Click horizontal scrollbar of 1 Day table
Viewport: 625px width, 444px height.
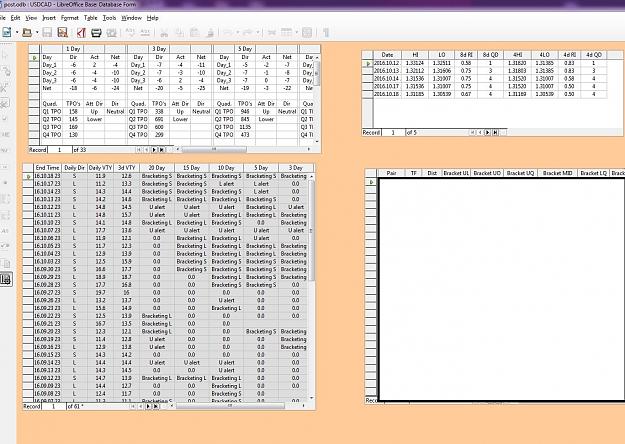pyautogui.click(x=214, y=149)
